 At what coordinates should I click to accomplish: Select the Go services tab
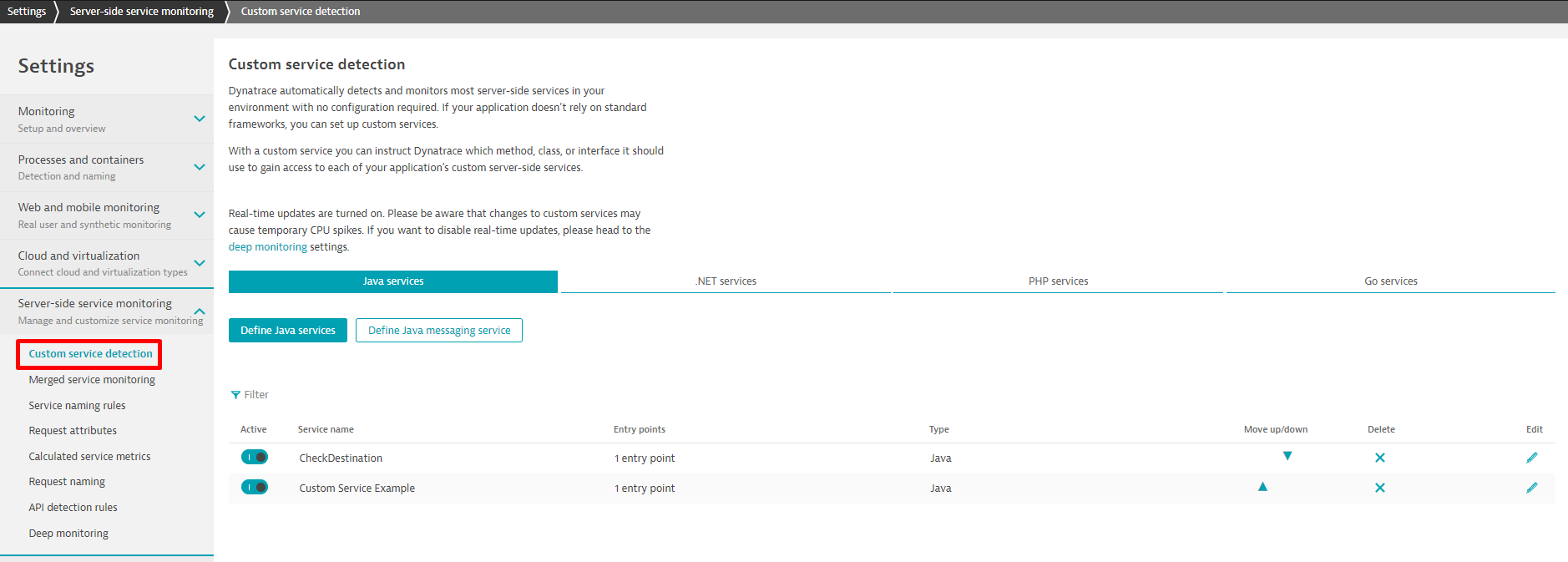pos(1390,281)
